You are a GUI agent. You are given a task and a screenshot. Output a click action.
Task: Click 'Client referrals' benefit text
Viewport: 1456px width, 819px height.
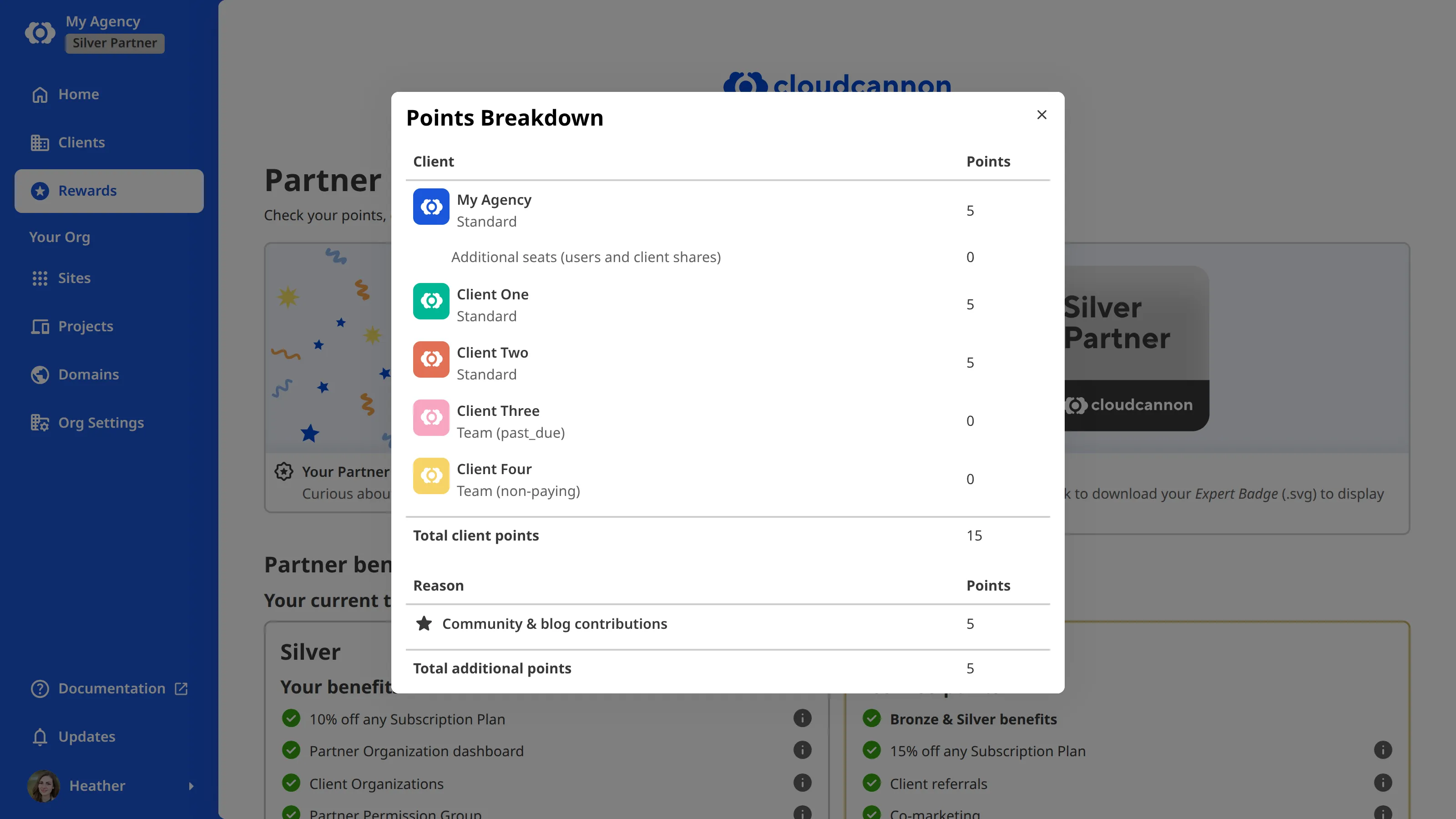click(x=938, y=784)
